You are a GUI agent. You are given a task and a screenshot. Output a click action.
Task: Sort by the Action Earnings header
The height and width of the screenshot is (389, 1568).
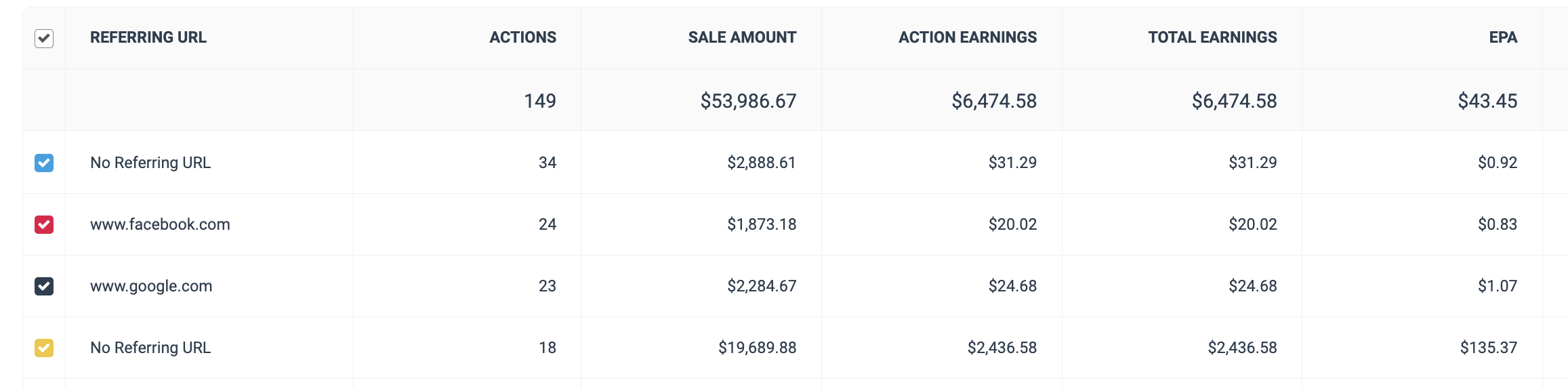pos(967,38)
